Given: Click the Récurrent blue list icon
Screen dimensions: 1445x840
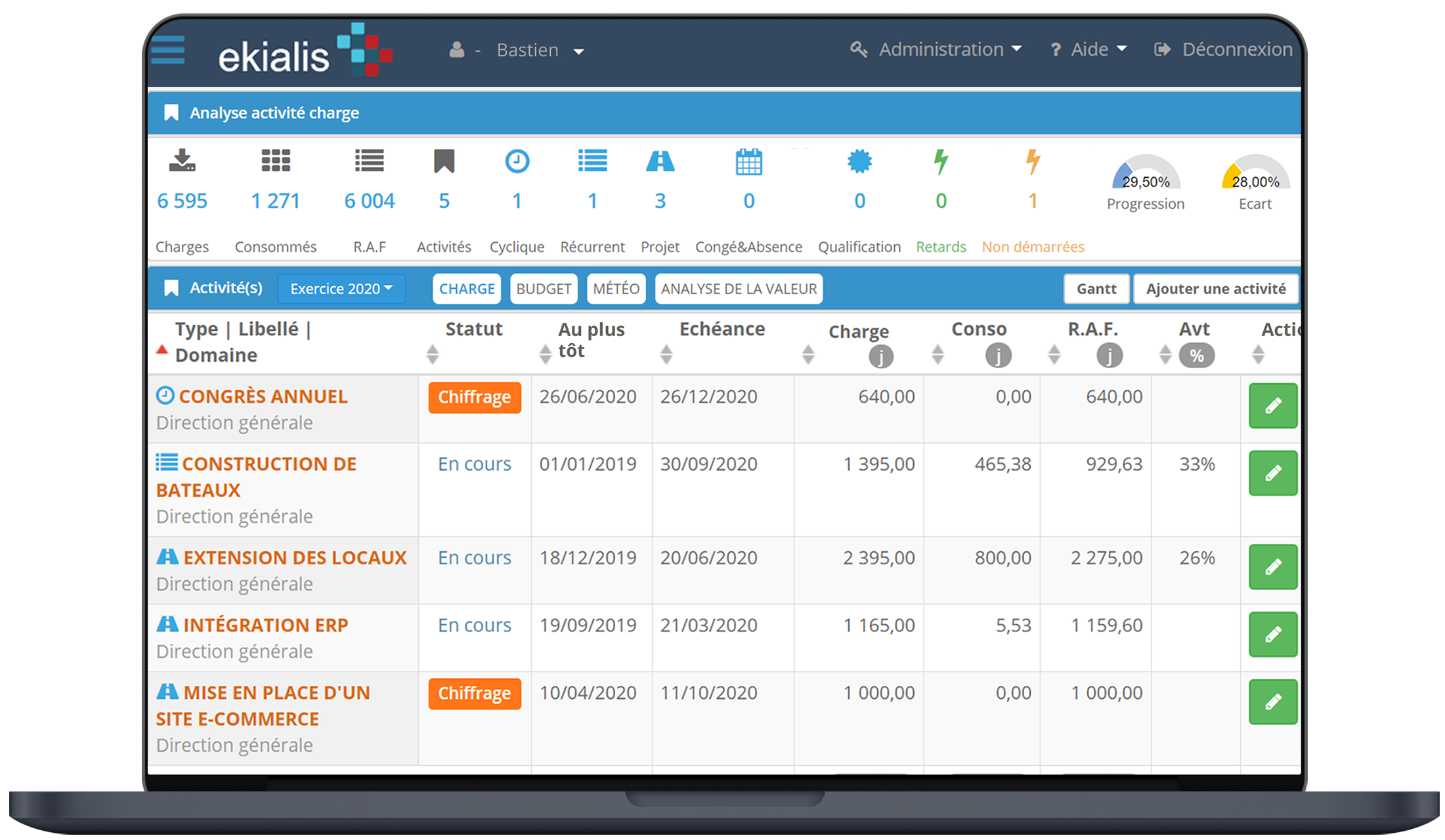Looking at the screenshot, I should pos(592,160).
